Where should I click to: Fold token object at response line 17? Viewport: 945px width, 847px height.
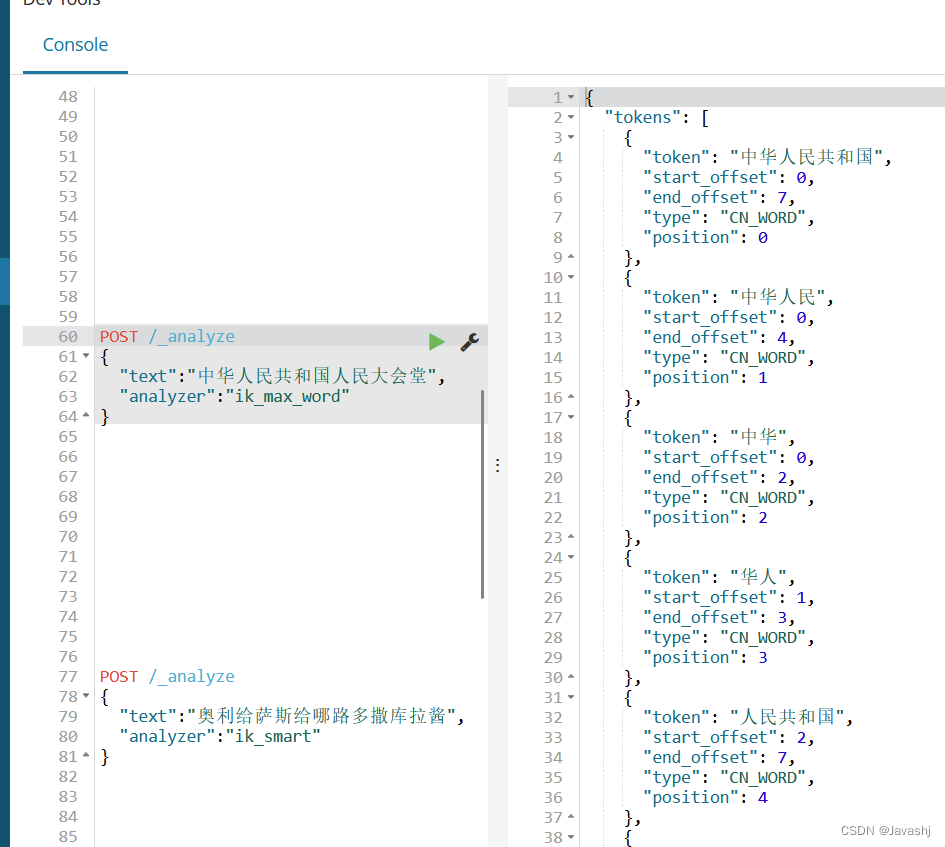(571, 417)
